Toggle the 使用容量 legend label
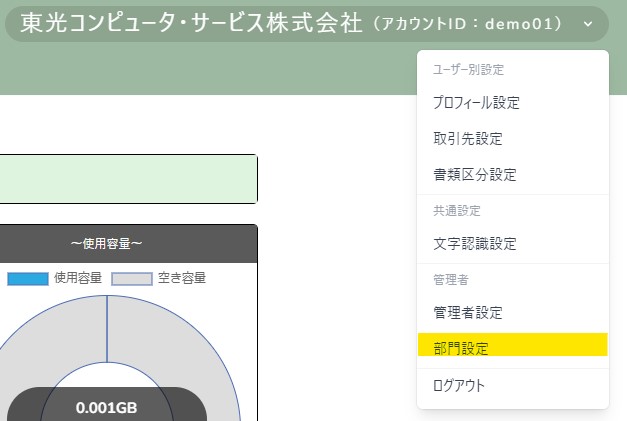627x421 pixels. (78, 279)
